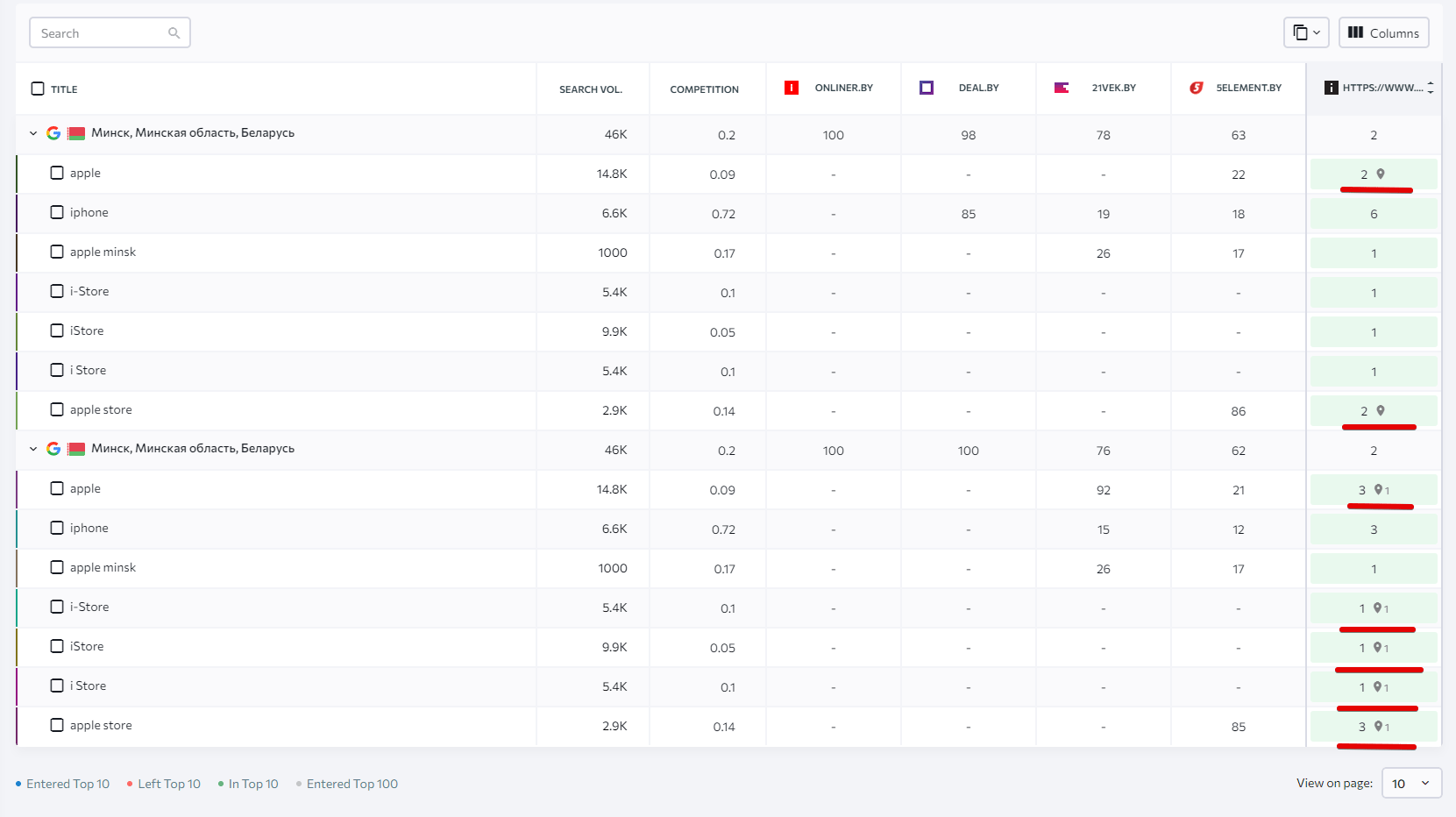Check the first apple minsk checkbox
Image resolution: width=1456 pixels, height=817 pixels.
point(57,252)
